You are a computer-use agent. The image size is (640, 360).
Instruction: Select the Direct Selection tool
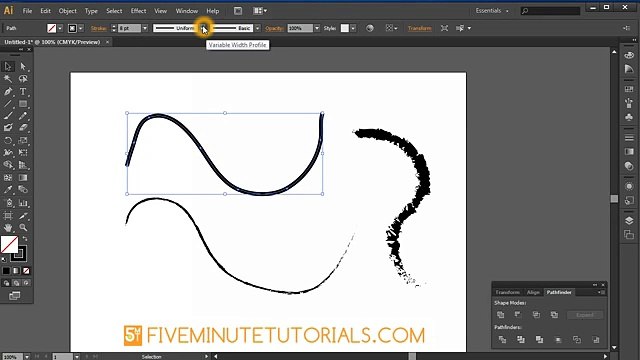pyautogui.click(x=23, y=66)
